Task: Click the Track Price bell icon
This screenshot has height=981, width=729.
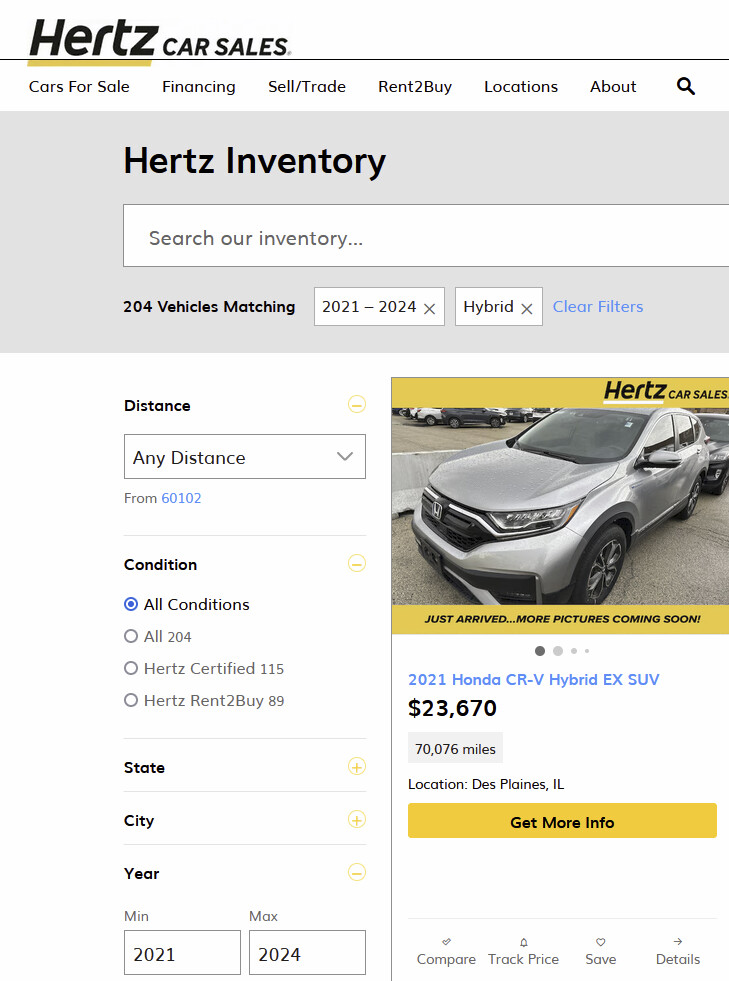Action: pyautogui.click(x=523, y=942)
